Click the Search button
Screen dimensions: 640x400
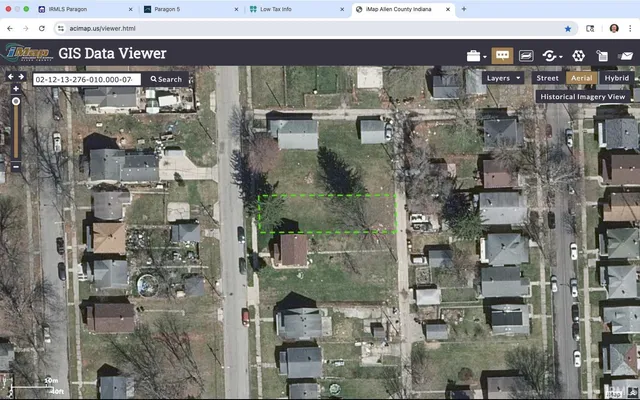[166, 79]
